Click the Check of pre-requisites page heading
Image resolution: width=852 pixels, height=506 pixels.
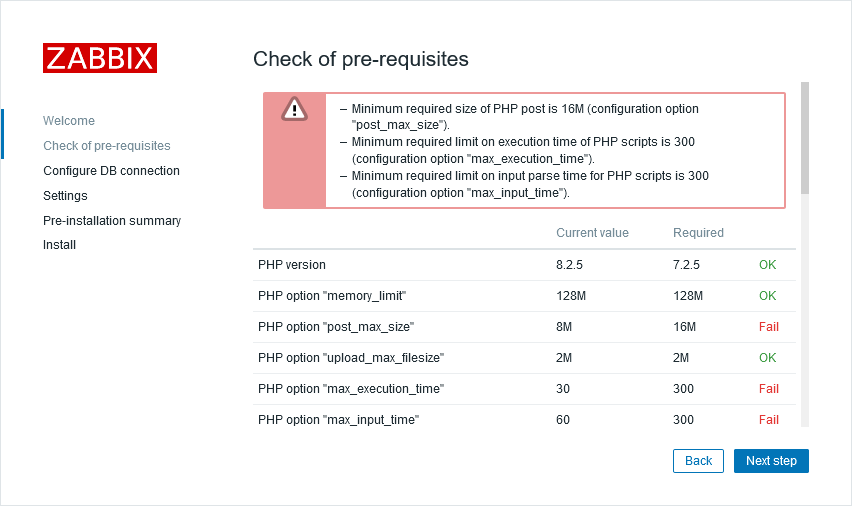[x=360, y=59]
